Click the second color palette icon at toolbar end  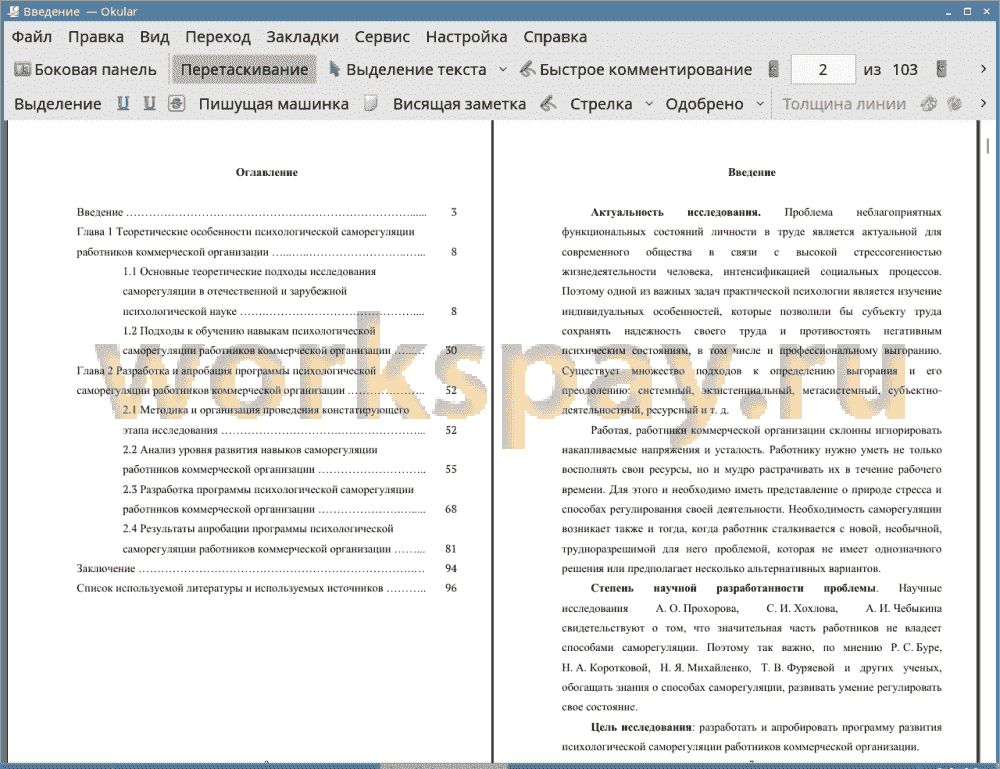955,103
